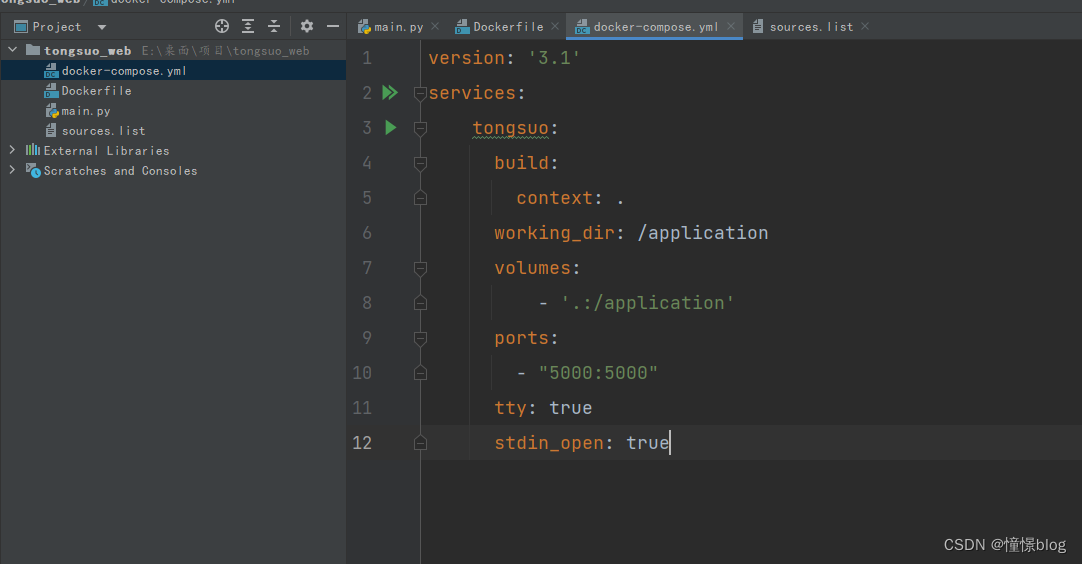Click the run tongsuo service arrow on line 3
Screen dimensions: 1082x564
coord(391,128)
